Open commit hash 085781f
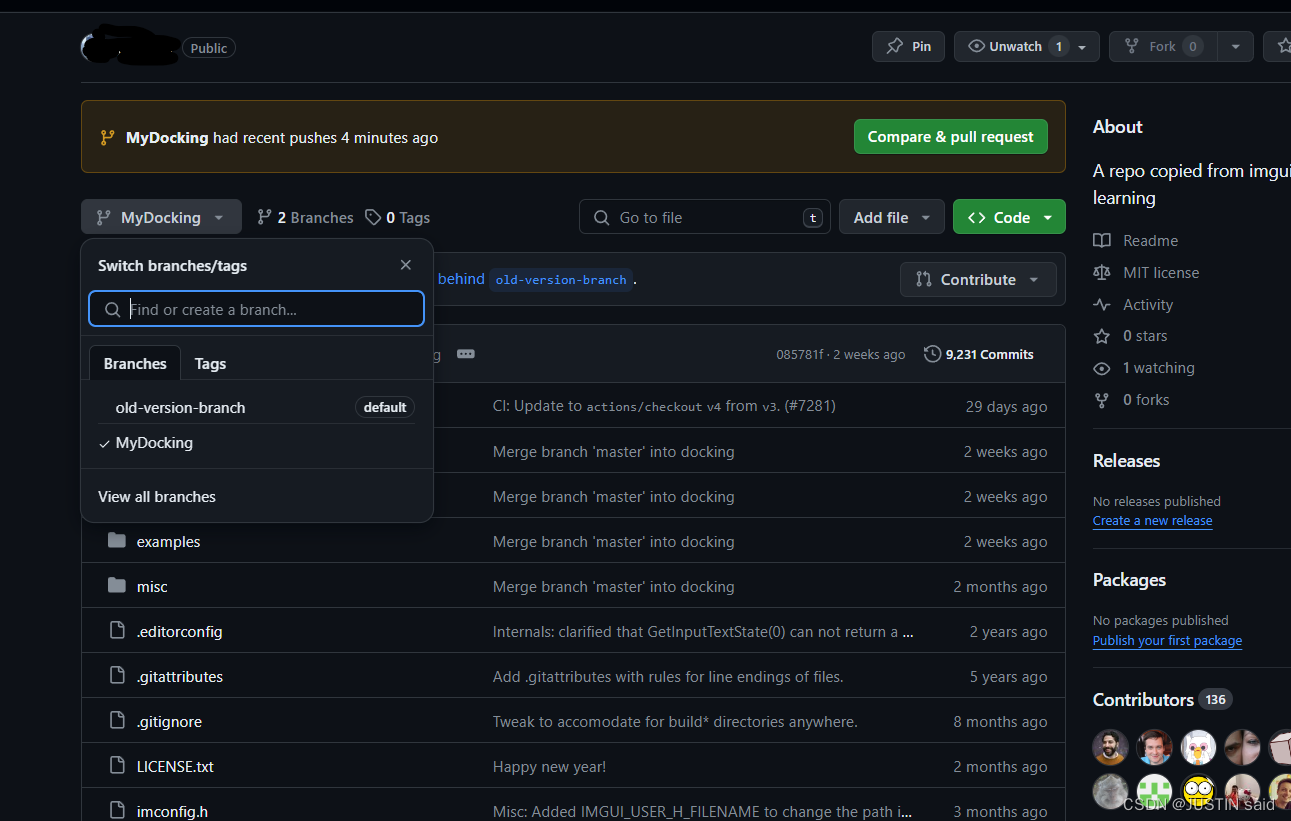Screen dimensions: 1291x821 pyautogui.click(x=800, y=355)
